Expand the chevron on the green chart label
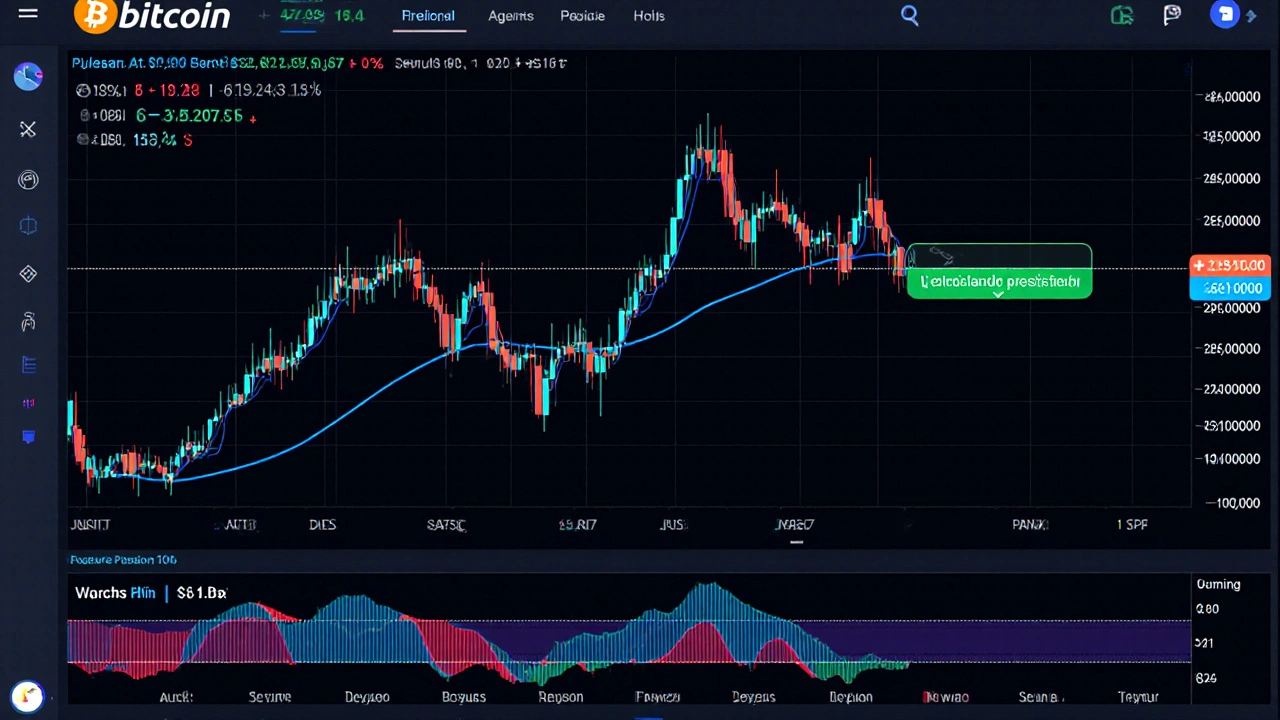 [x=998, y=294]
